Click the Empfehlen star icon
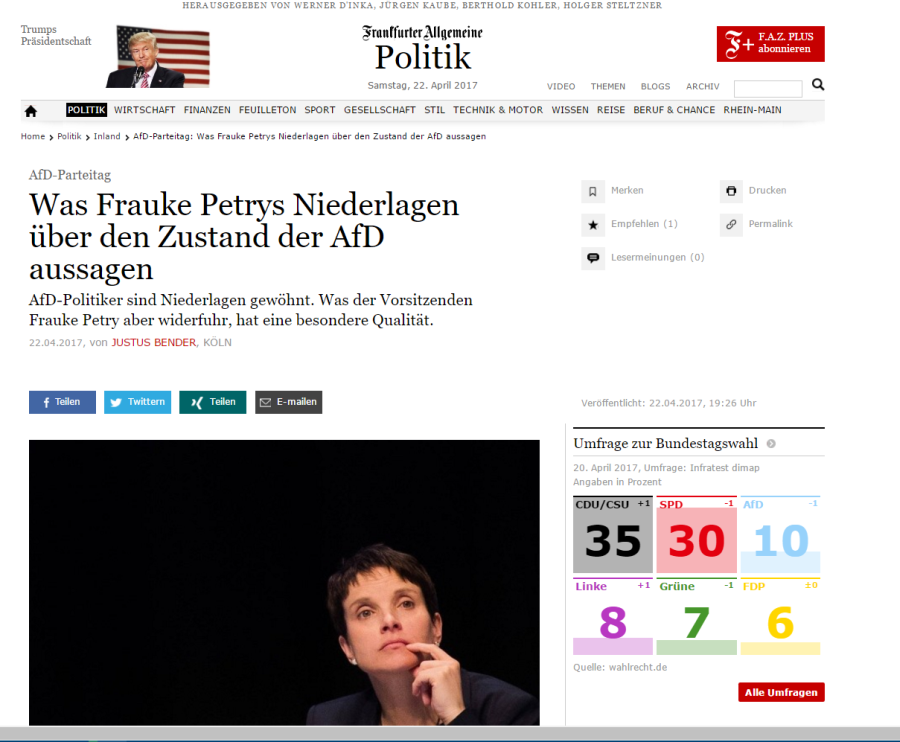The image size is (900, 742). click(x=593, y=224)
